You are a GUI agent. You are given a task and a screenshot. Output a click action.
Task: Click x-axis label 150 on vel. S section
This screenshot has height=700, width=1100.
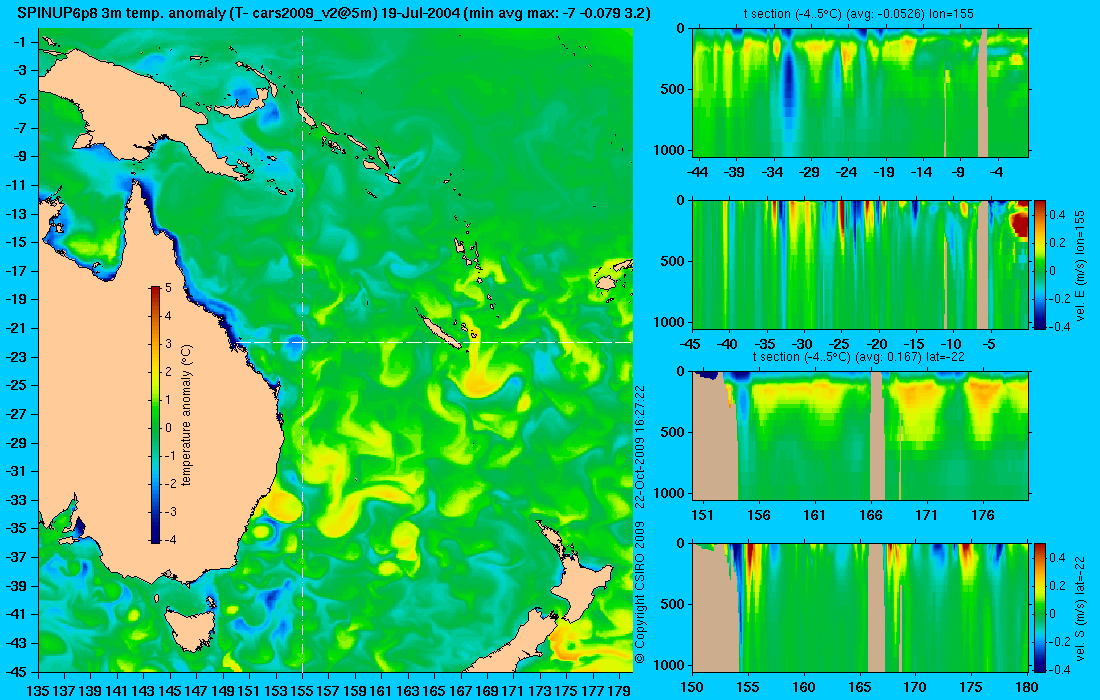(x=692, y=687)
